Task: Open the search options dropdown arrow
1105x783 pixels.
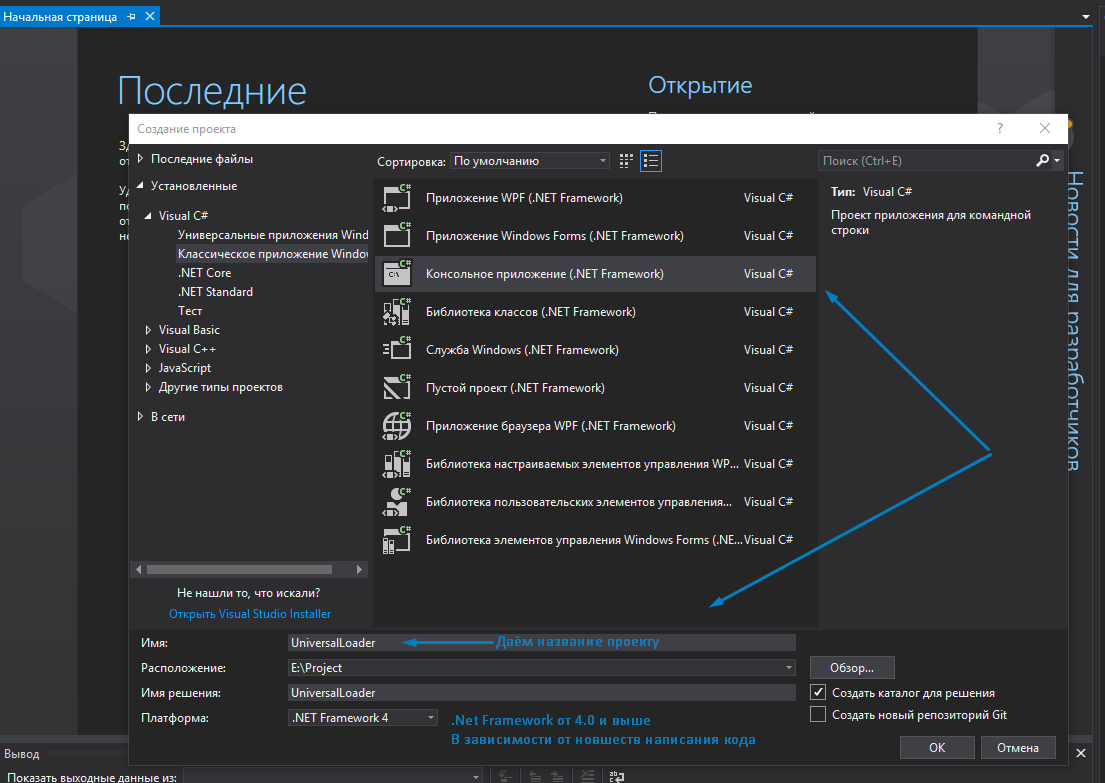Action: tap(1057, 161)
